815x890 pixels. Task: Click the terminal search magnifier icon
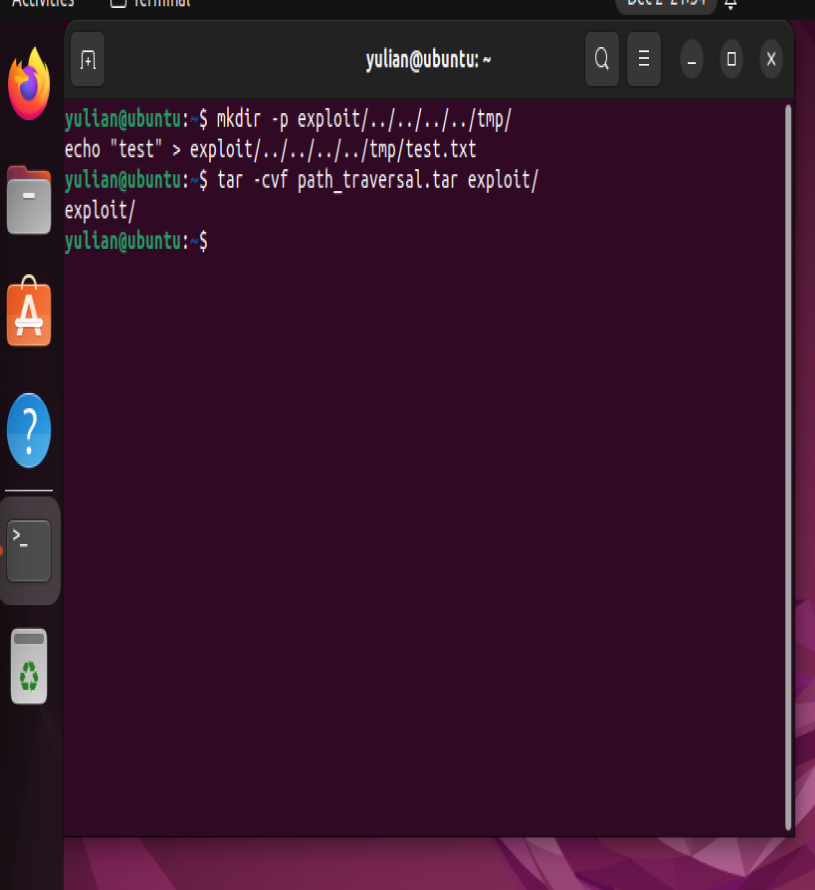pos(602,59)
